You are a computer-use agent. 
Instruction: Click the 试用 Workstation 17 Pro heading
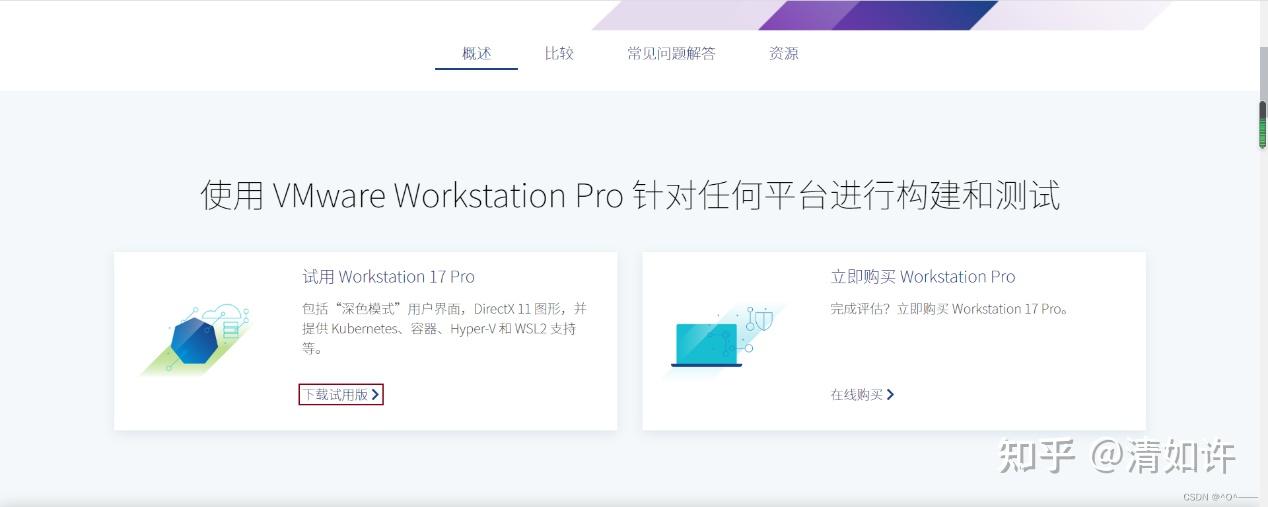pyautogui.click(x=389, y=277)
